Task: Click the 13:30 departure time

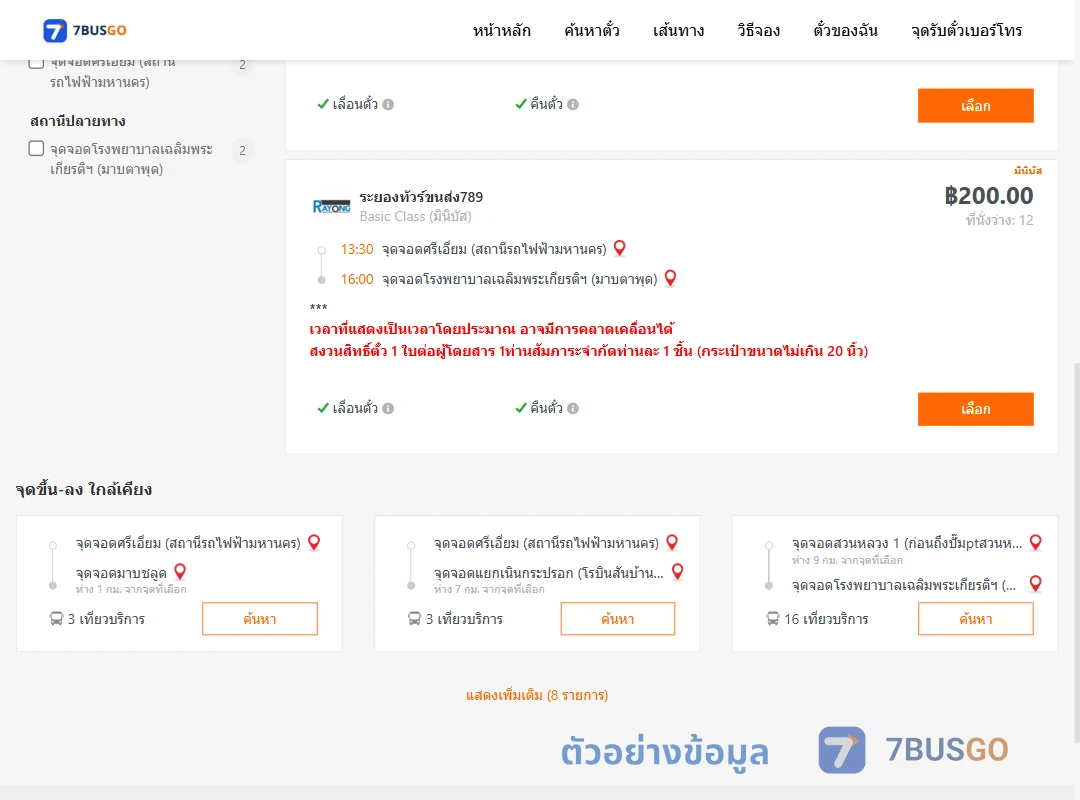Action: pyautogui.click(x=357, y=249)
